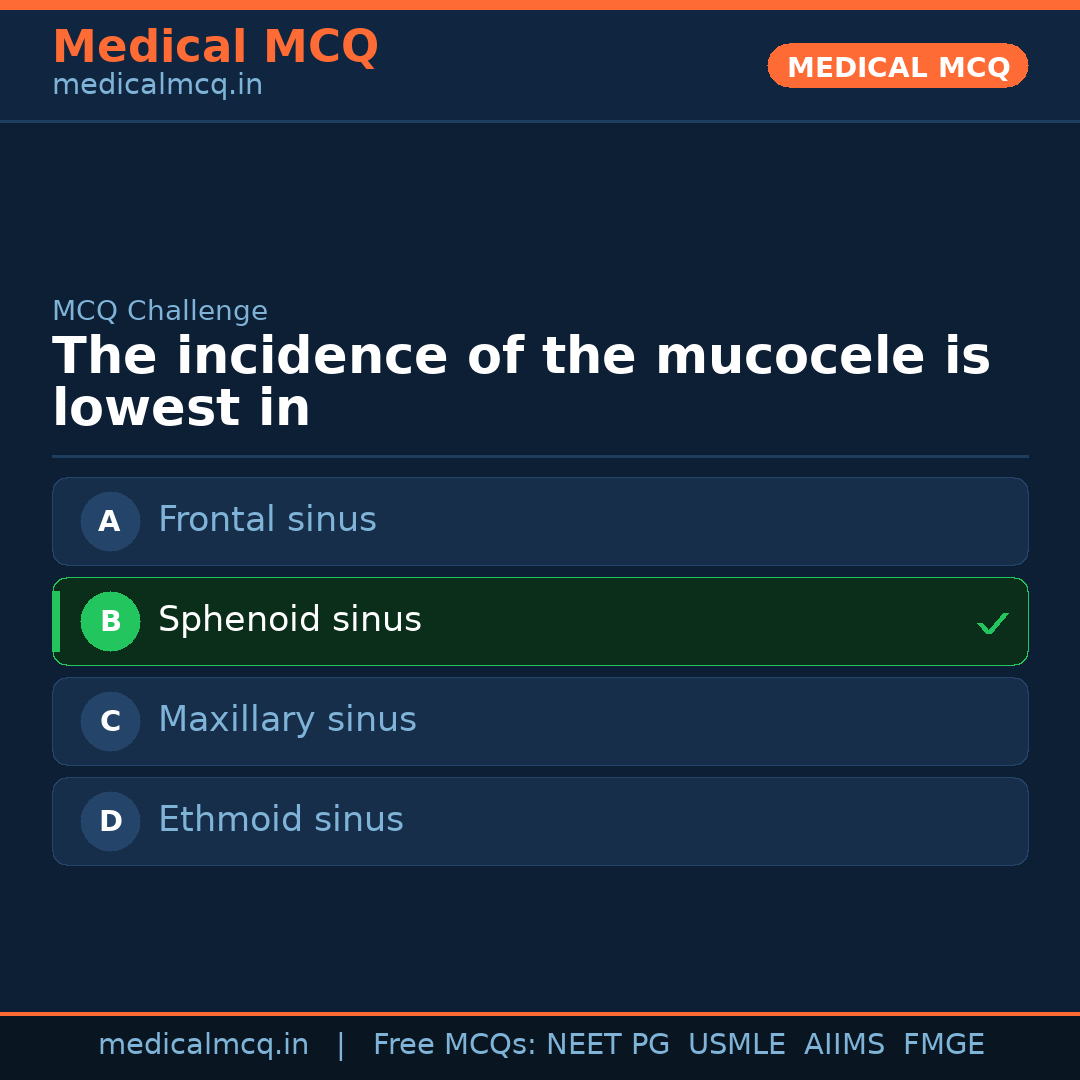
Task: Click the circular D option badge
Action: click(110, 821)
